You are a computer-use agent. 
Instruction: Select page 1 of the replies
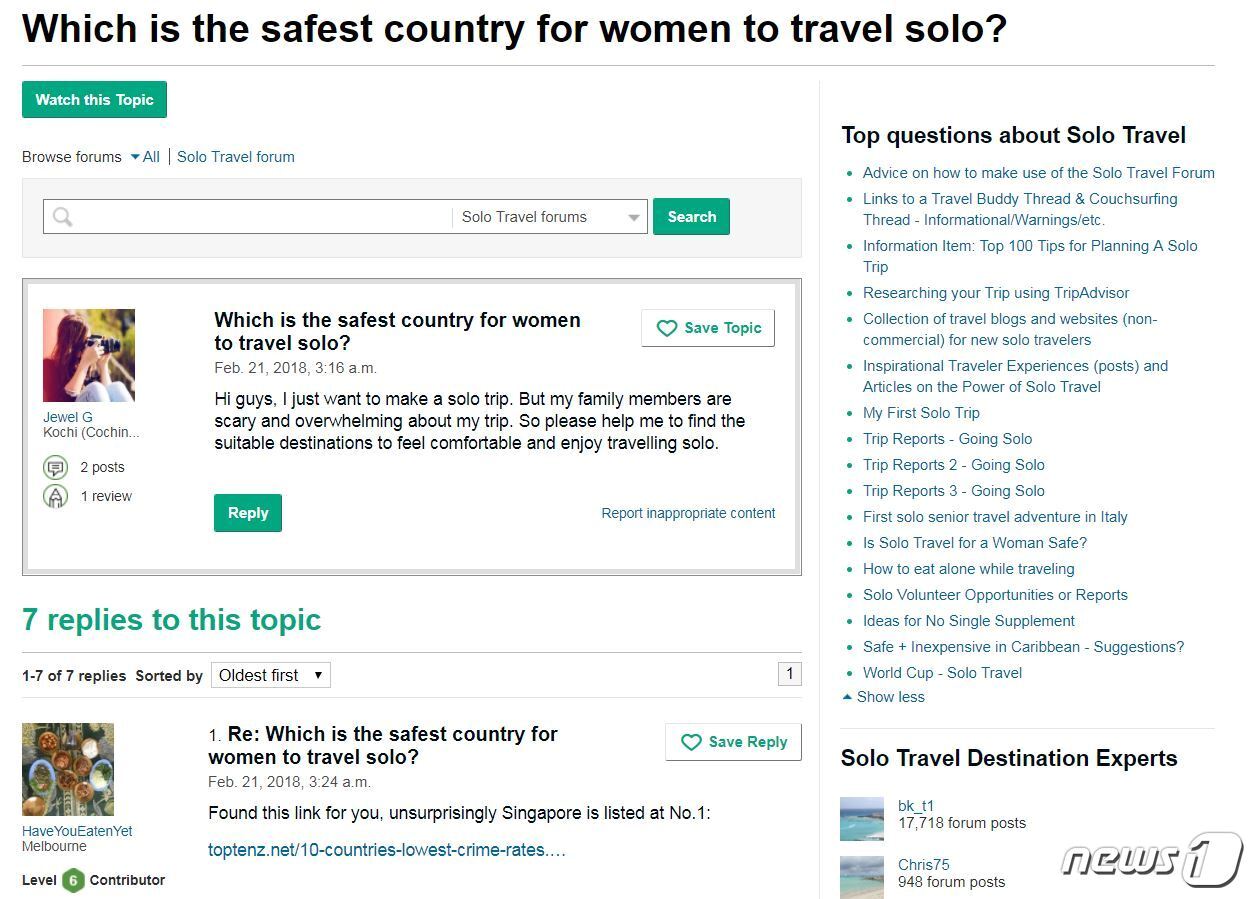(x=789, y=674)
